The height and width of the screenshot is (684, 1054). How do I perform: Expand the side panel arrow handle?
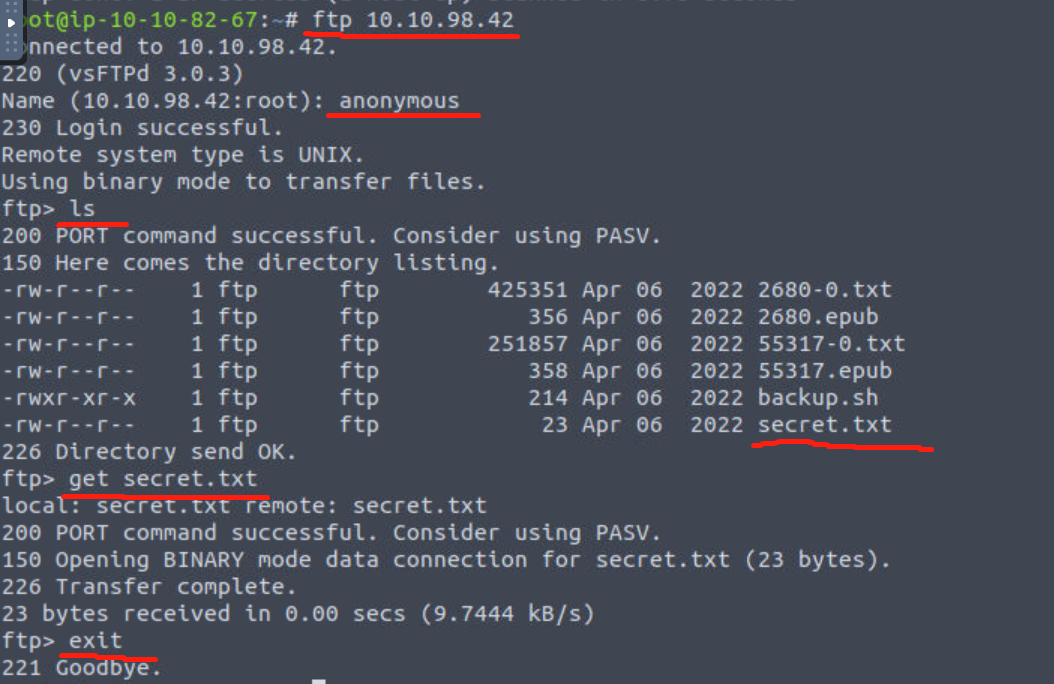click(11, 21)
